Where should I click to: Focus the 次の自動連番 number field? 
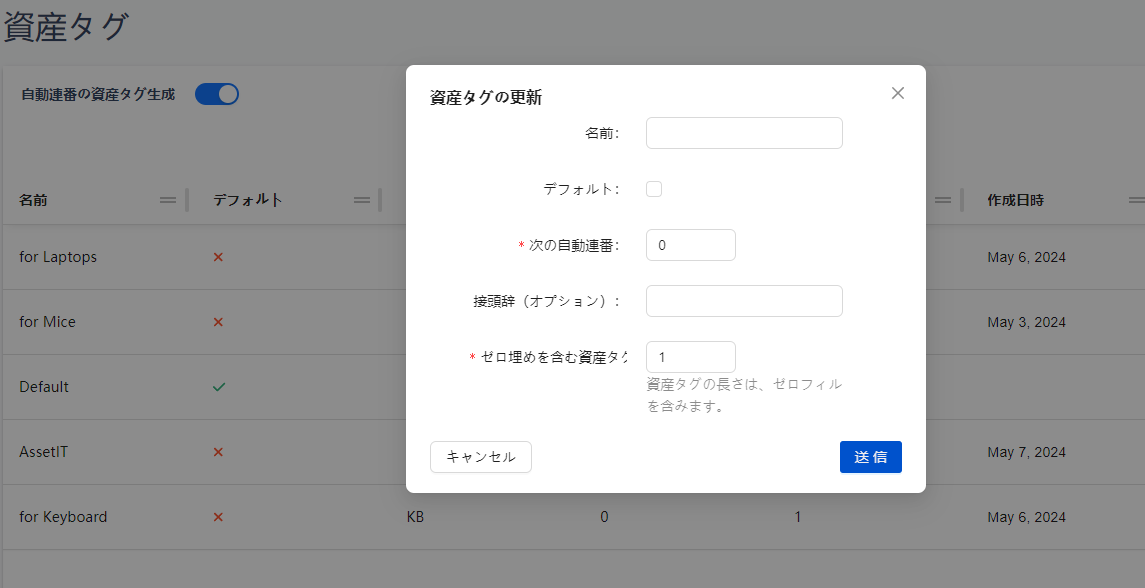click(690, 245)
